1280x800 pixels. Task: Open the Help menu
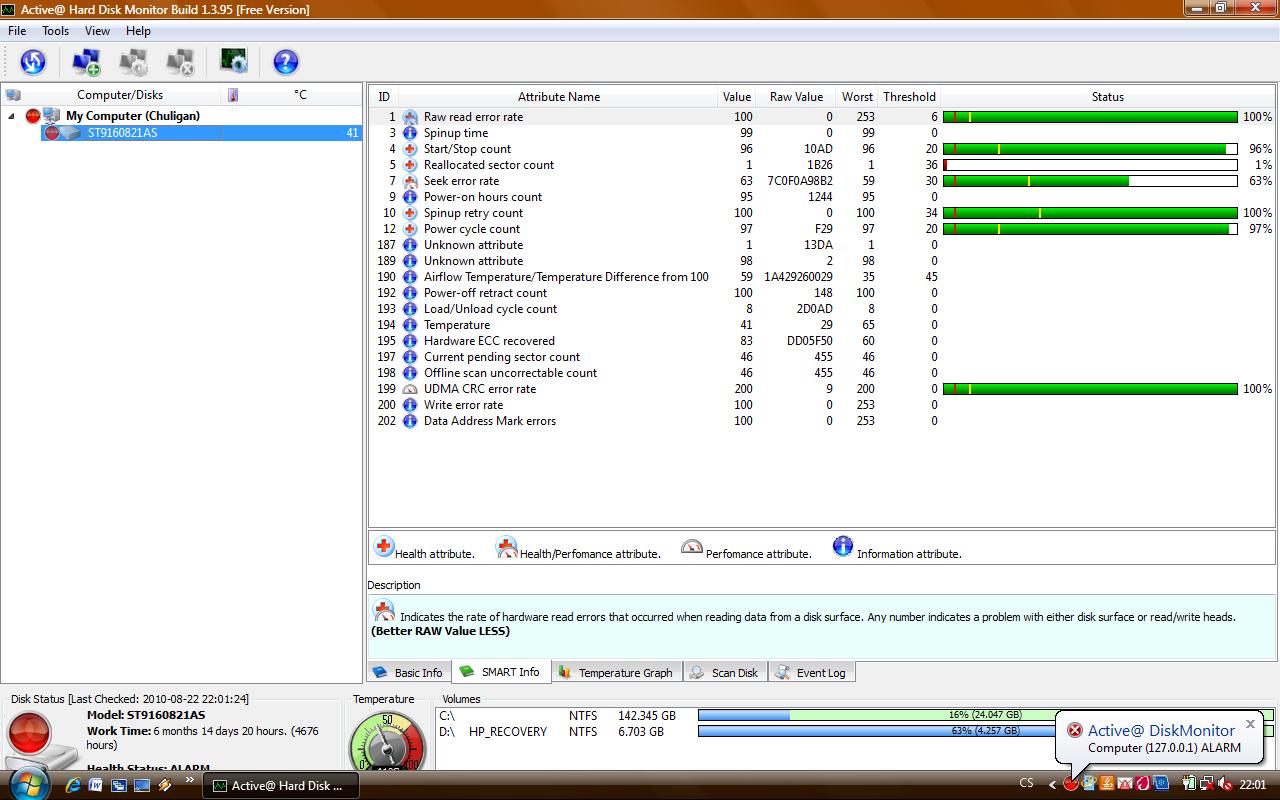[x=138, y=31]
